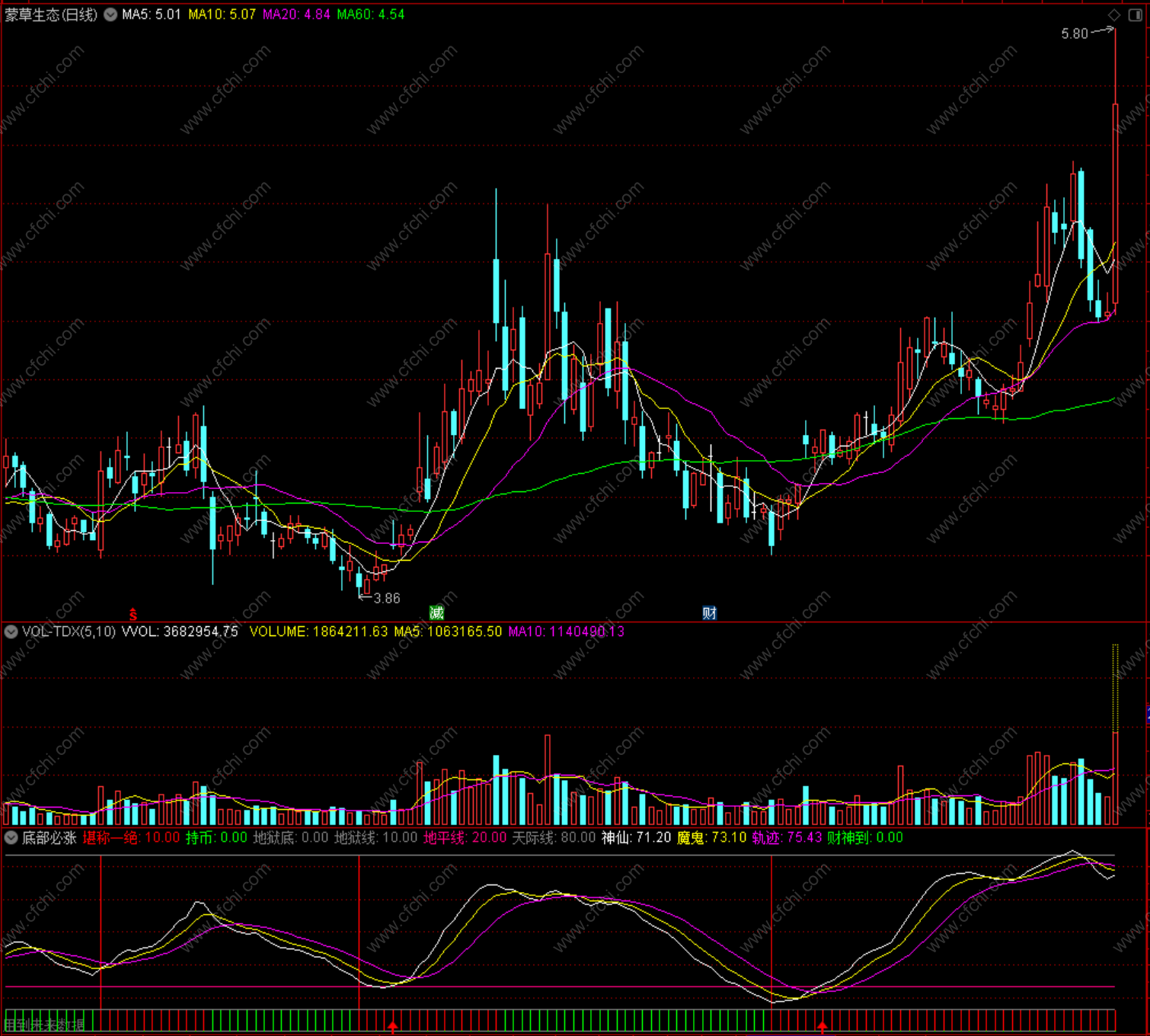
Task: Click the magenta MA20: 4.84 label
Action: coord(296,14)
